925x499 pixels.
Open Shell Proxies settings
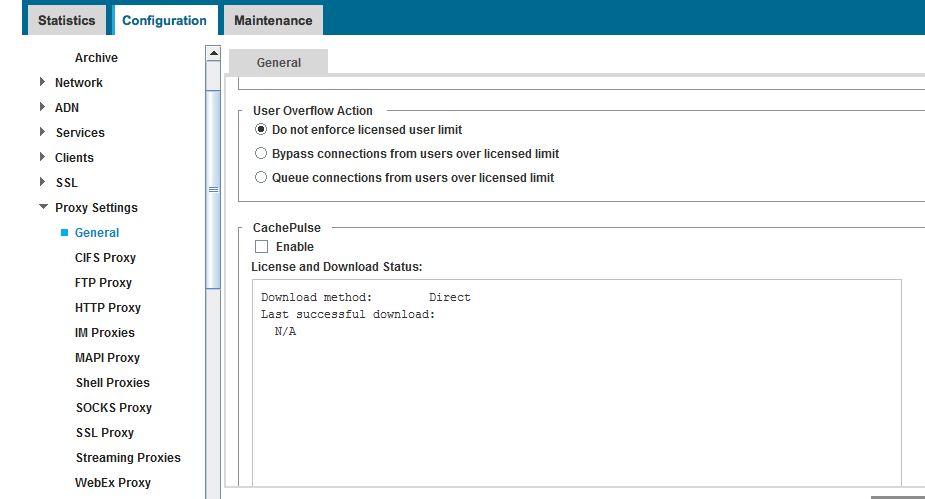click(x=113, y=383)
